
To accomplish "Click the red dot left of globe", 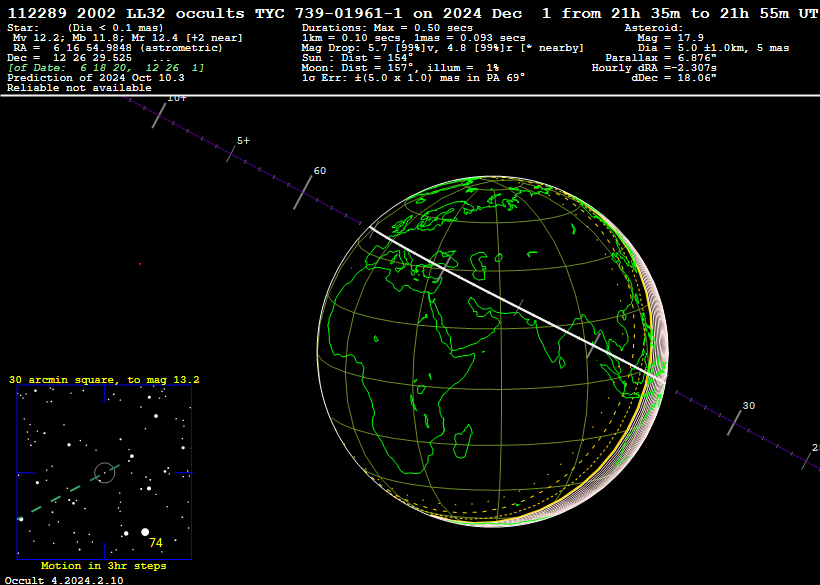I will pos(140,264).
